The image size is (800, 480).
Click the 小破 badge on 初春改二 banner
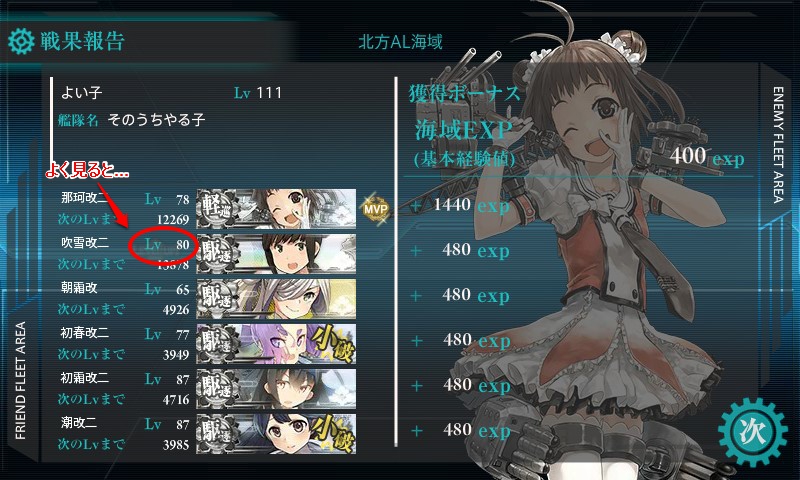[333, 343]
